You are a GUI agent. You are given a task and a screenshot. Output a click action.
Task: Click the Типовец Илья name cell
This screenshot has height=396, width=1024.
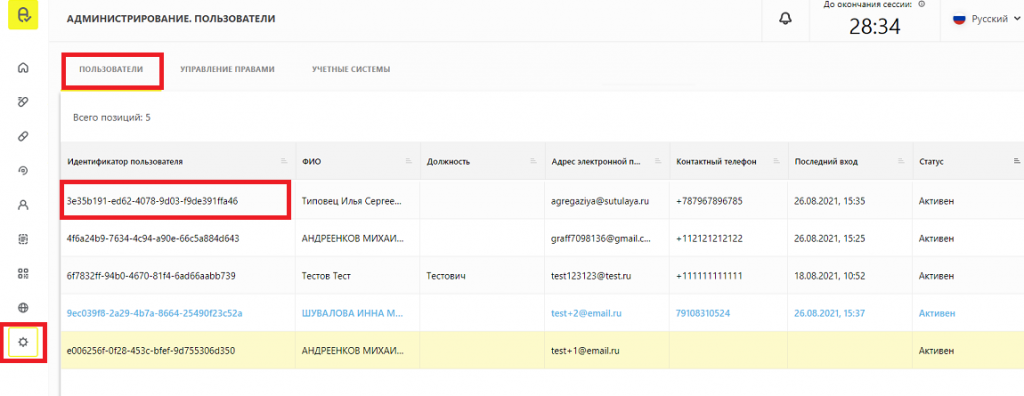pos(352,201)
